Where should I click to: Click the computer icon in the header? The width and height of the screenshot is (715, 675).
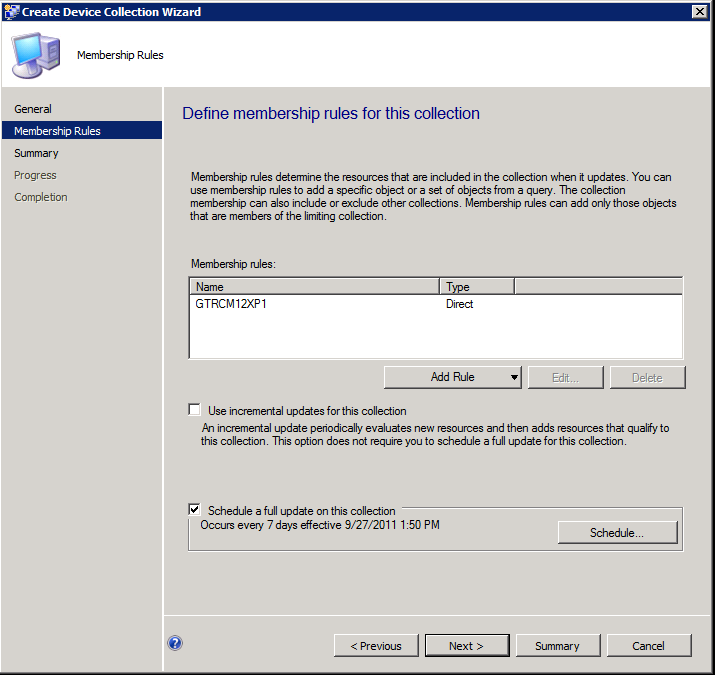click(x=36, y=55)
